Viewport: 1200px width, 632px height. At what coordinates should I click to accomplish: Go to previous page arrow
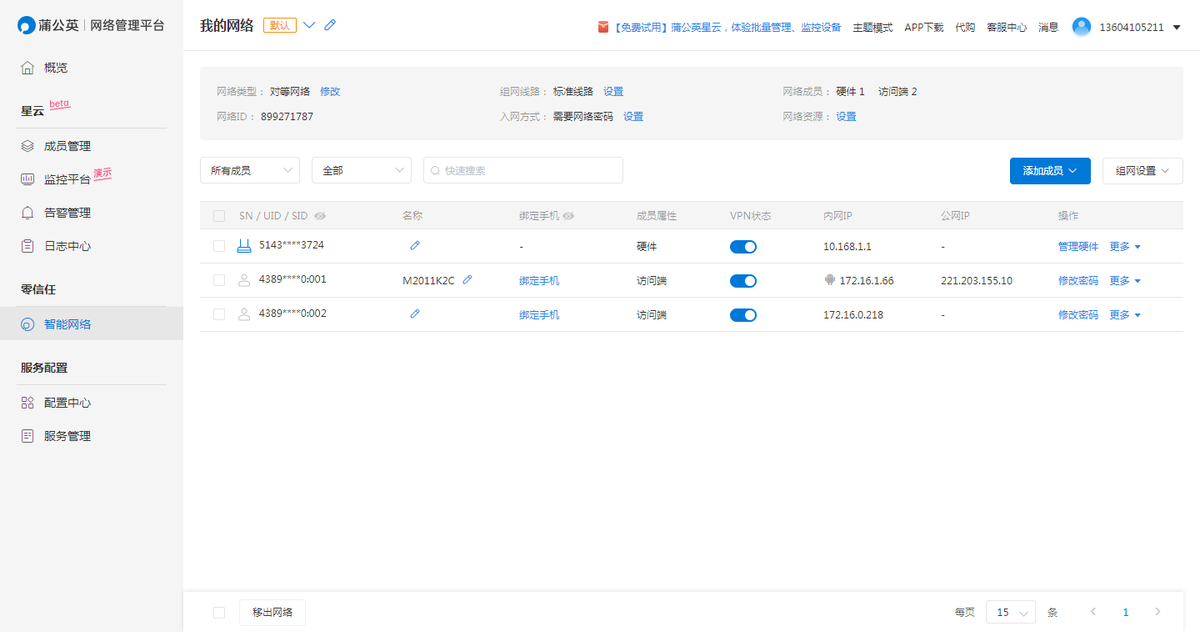tap(1093, 611)
